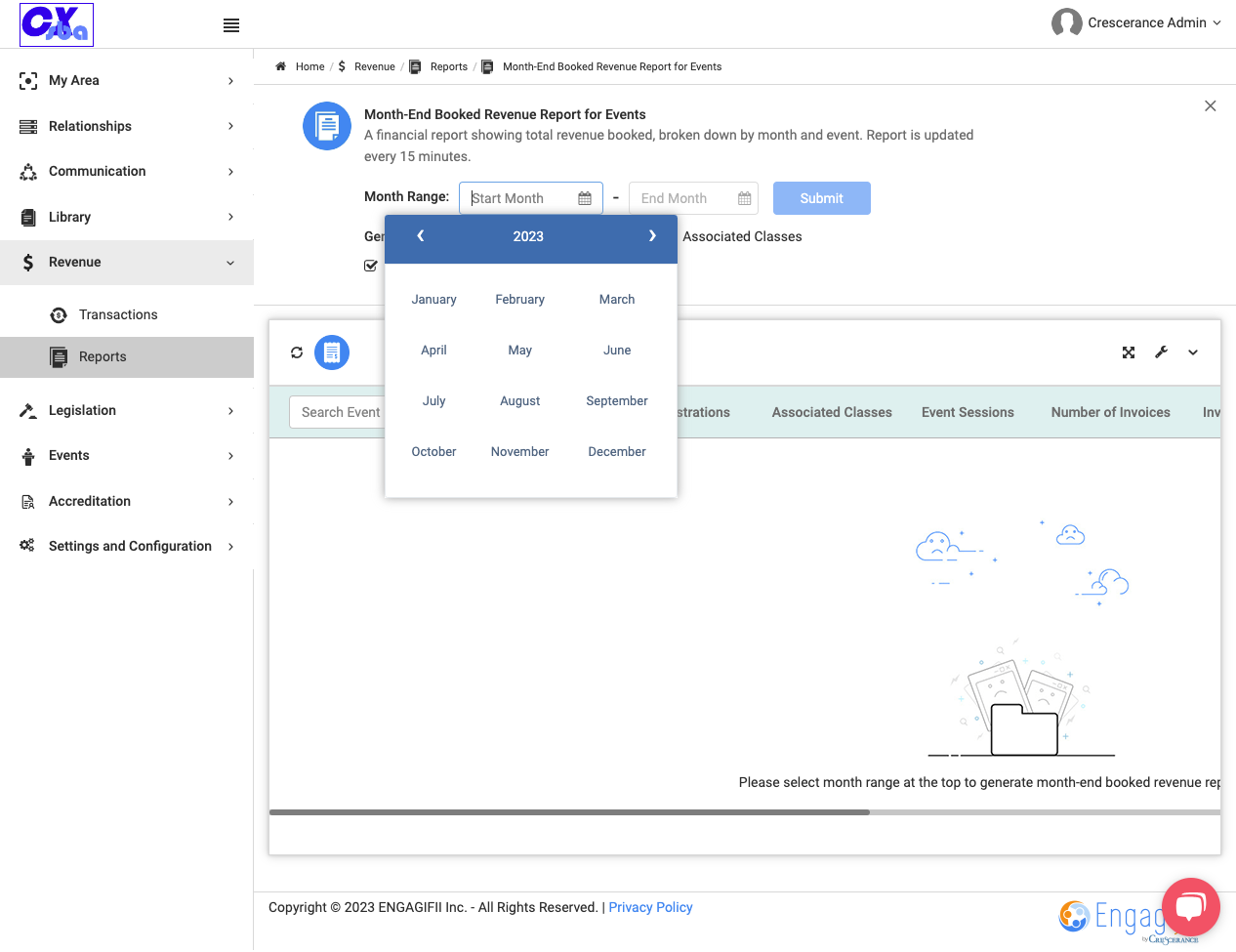Click the Home breadcrumb house icon
The width and height of the screenshot is (1236, 952).
point(281,66)
